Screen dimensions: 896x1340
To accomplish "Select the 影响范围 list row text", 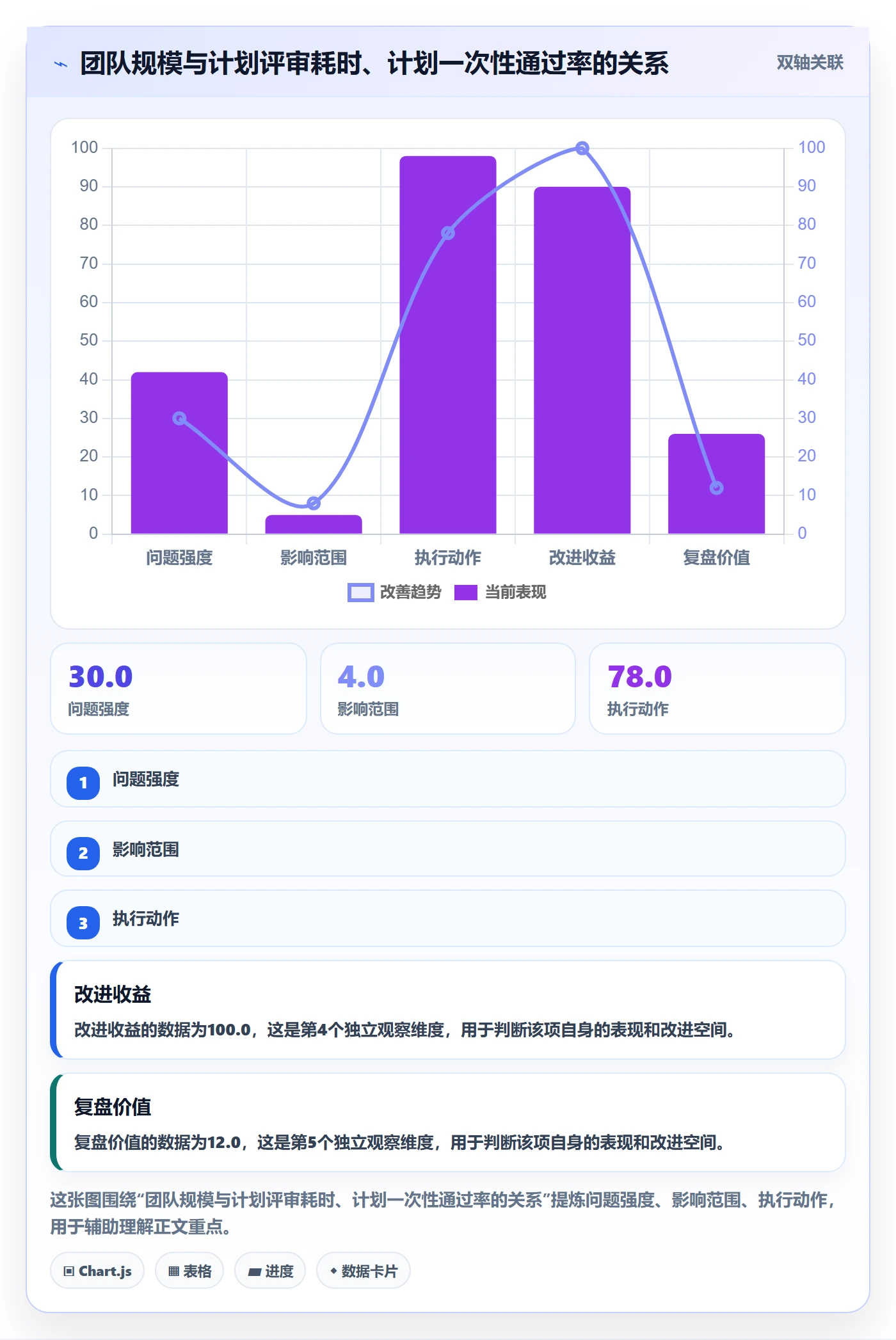I will (x=146, y=850).
